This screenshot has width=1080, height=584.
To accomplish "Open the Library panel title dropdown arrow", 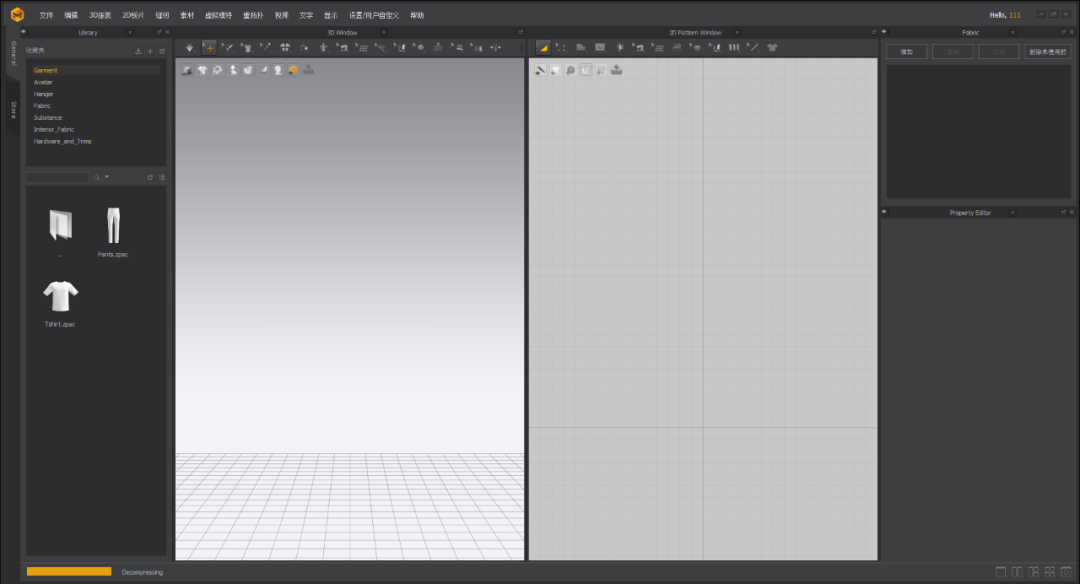I will [x=129, y=32].
